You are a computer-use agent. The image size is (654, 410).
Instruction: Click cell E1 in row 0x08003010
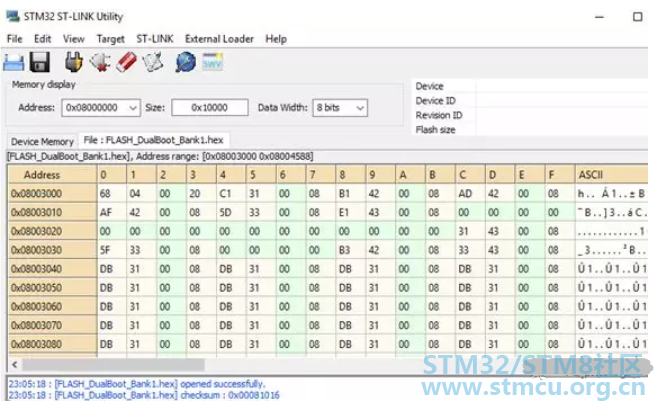point(350,212)
